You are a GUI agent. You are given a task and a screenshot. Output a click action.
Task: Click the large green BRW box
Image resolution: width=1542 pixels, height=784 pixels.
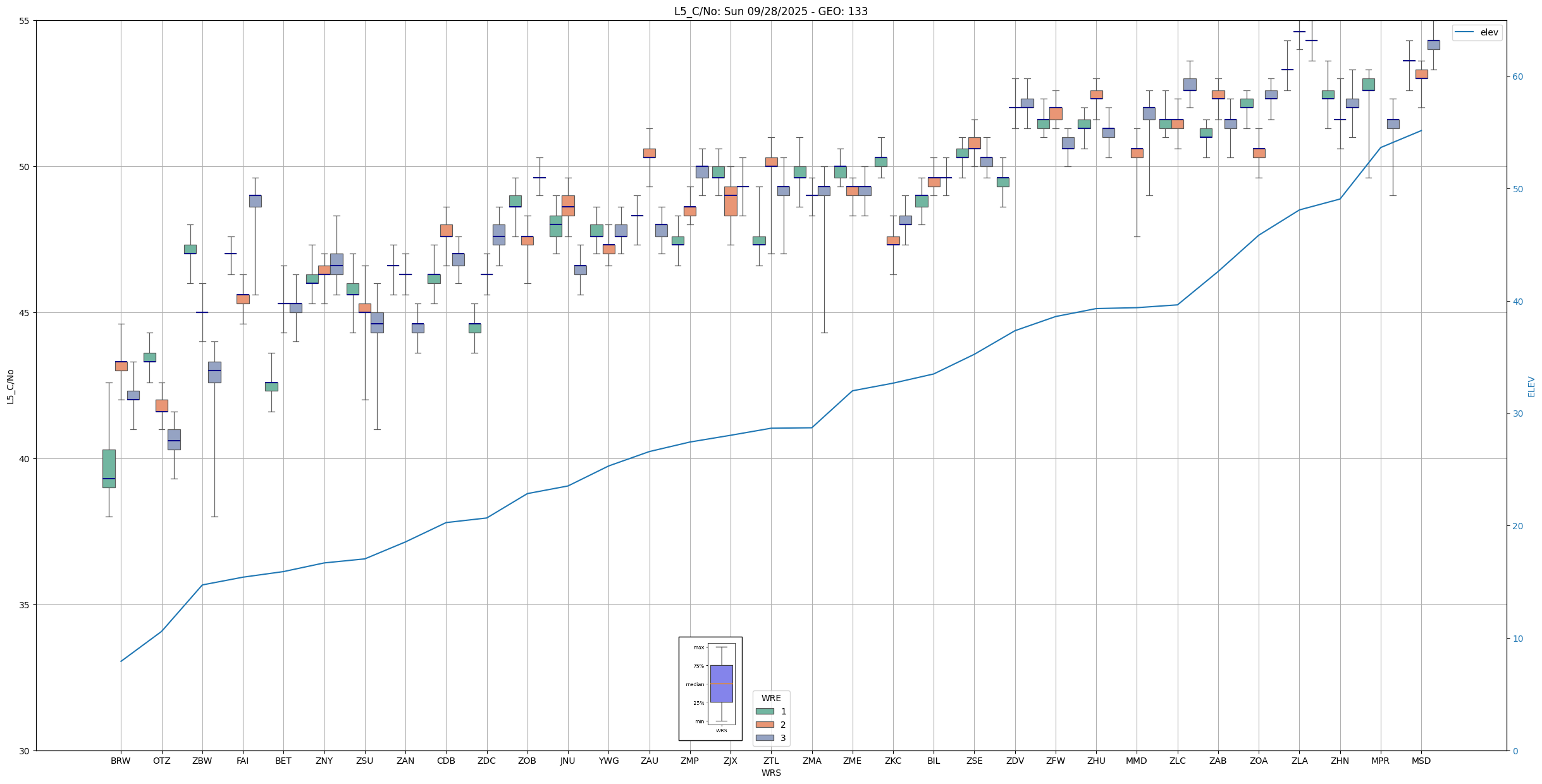coord(109,468)
